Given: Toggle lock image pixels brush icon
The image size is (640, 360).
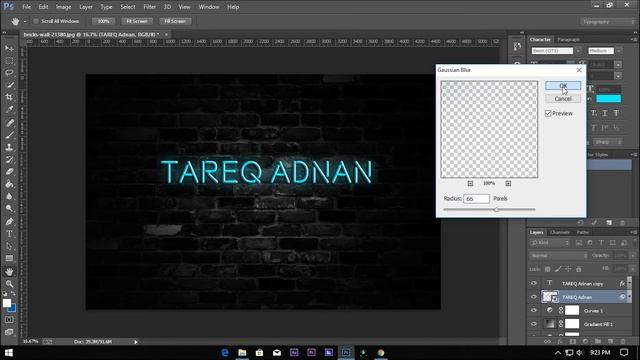Looking at the screenshot, I should (x=558, y=269).
